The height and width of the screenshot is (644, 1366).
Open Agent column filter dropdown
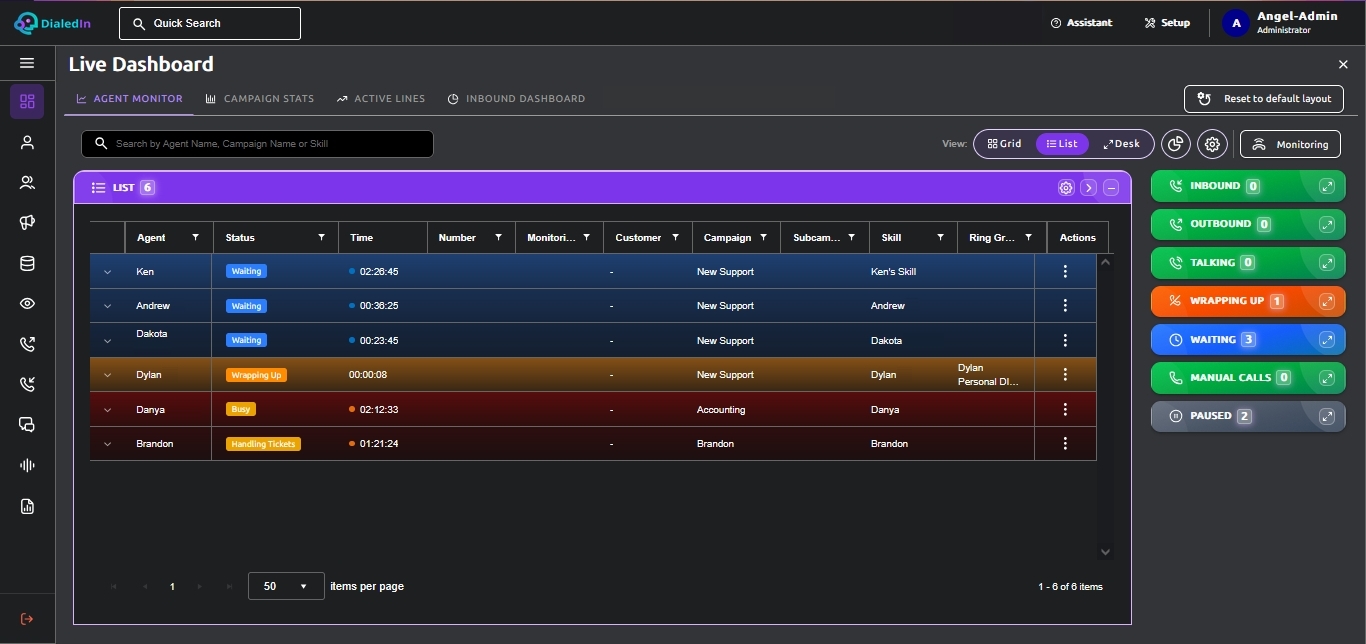coord(196,238)
